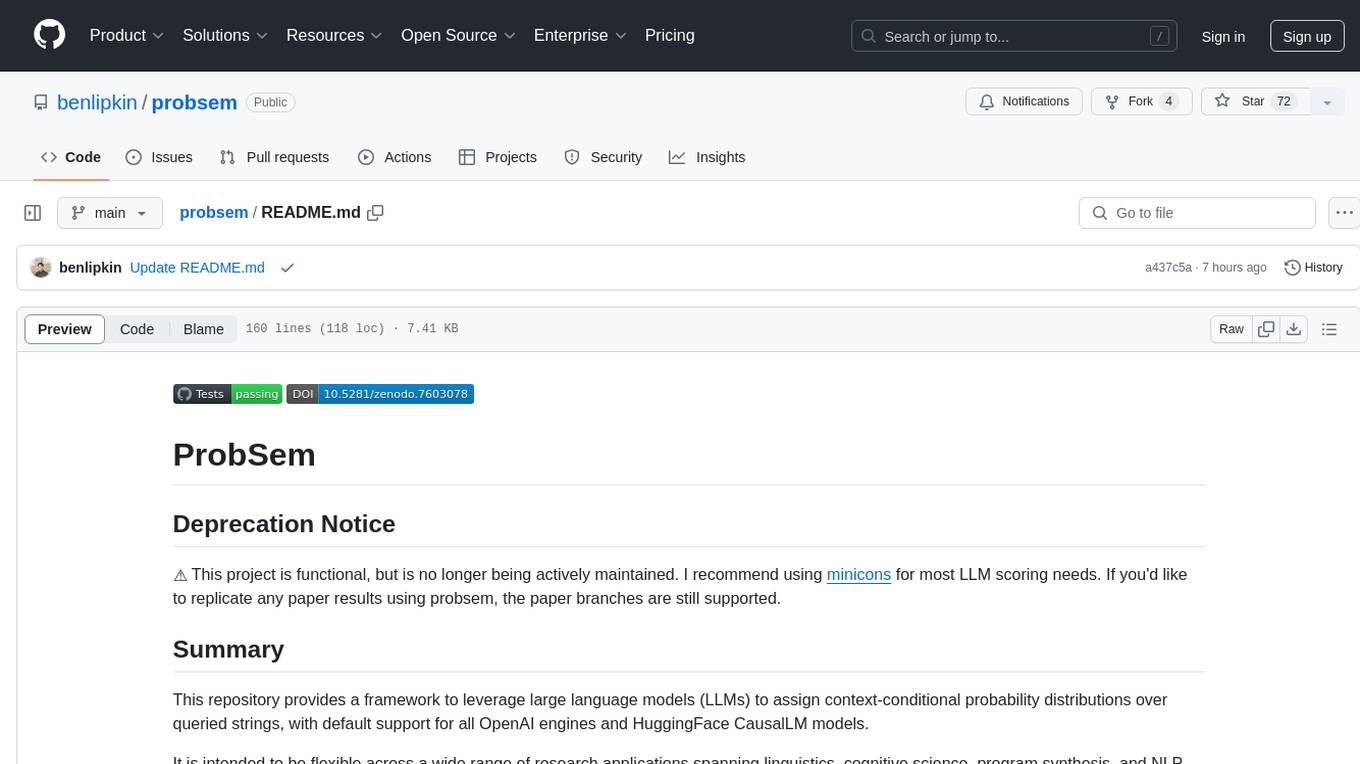
Task: Switch to the Projects tab
Action: click(x=497, y=157)
